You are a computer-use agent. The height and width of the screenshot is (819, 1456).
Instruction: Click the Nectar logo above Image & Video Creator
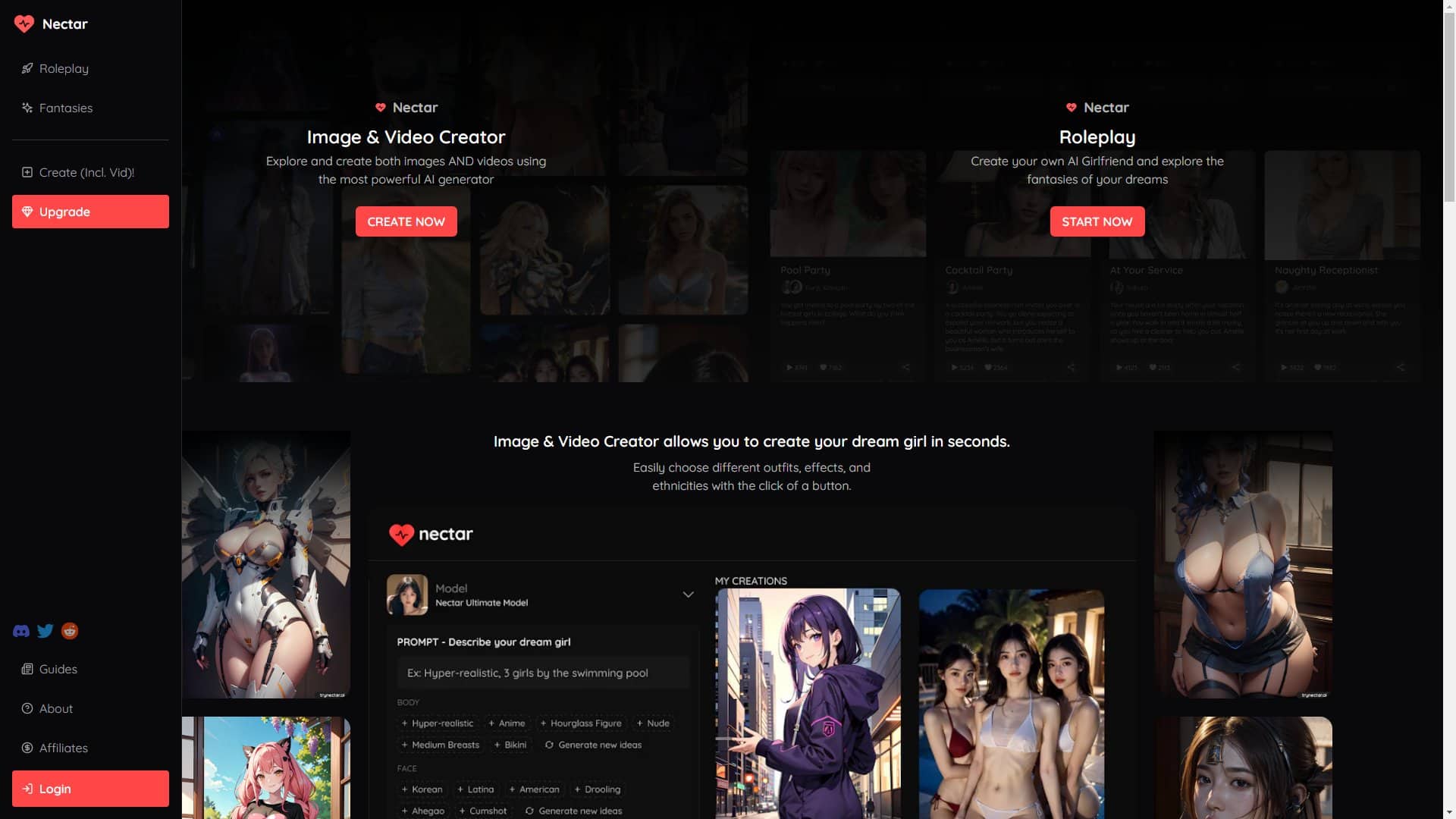[406, 108]
